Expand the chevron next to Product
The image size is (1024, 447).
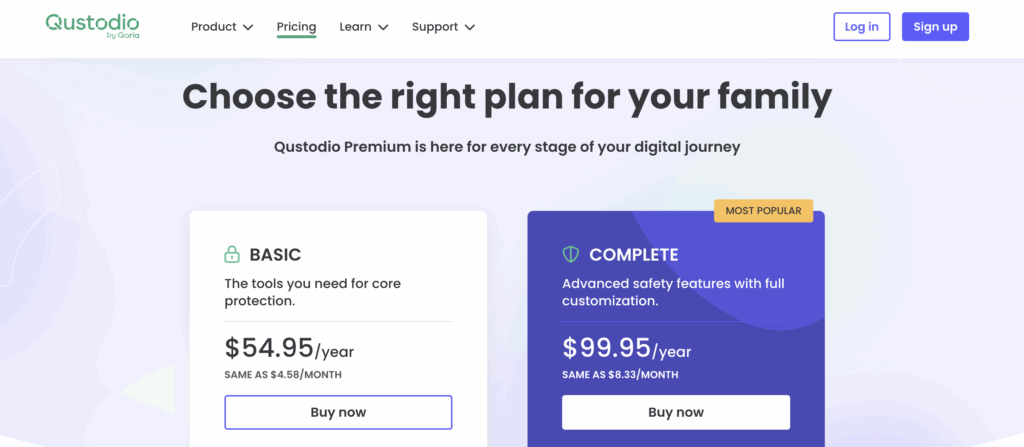(x=248, y=27)
